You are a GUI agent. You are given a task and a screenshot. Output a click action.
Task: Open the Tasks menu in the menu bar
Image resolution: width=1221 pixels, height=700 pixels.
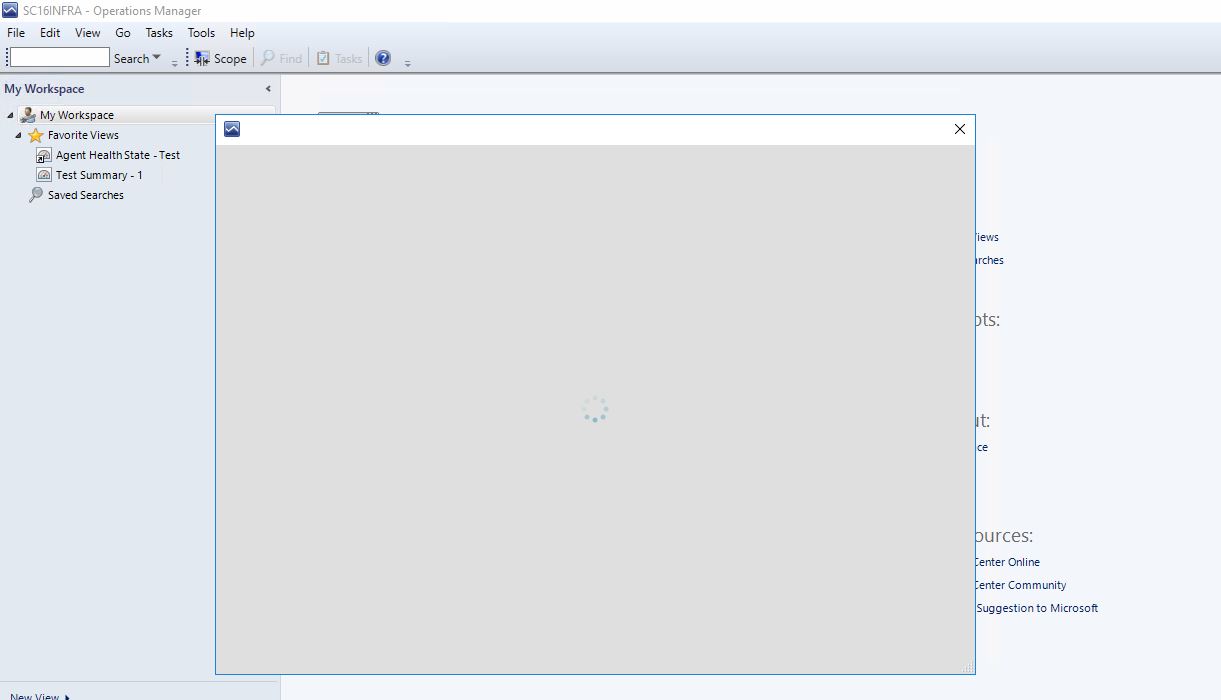(x=159, y=33)
